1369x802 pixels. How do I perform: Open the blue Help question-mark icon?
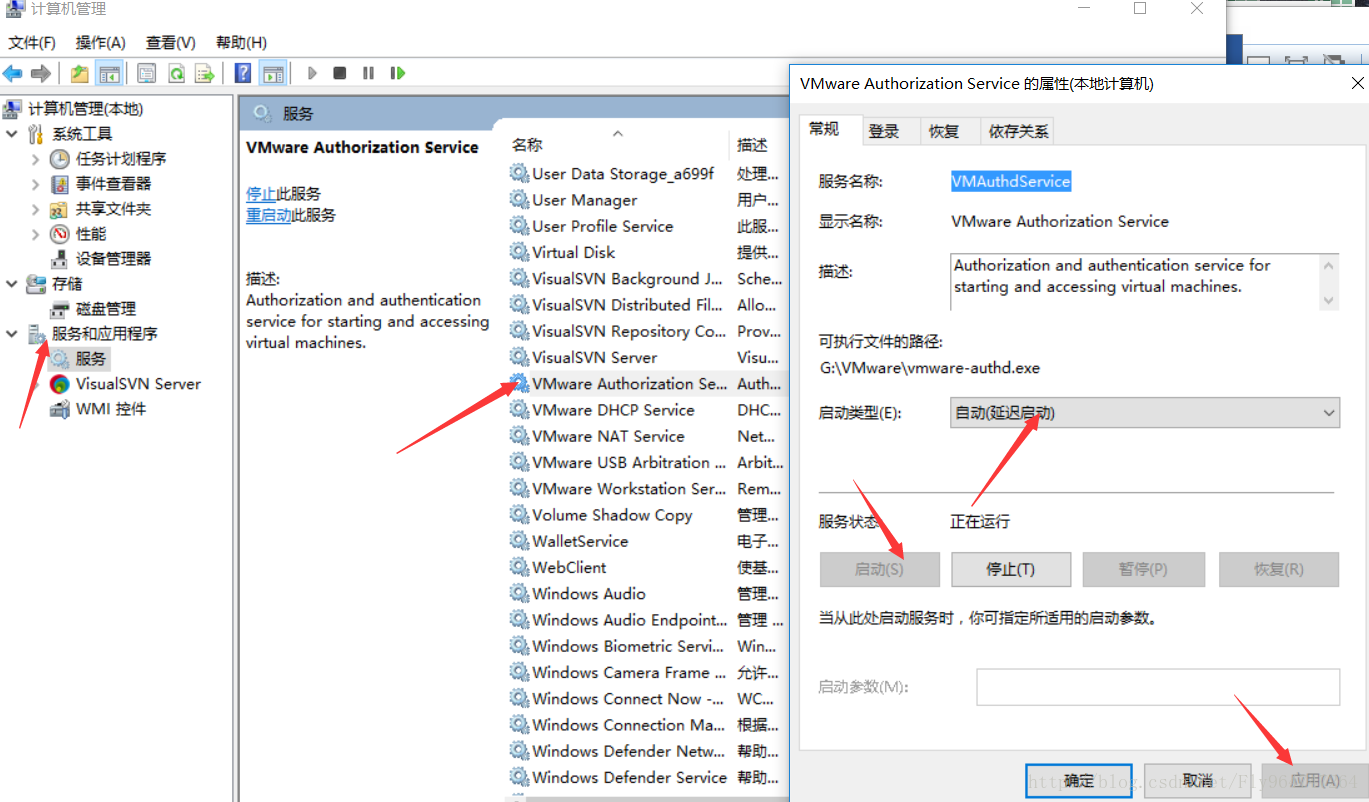click(243, 73)
